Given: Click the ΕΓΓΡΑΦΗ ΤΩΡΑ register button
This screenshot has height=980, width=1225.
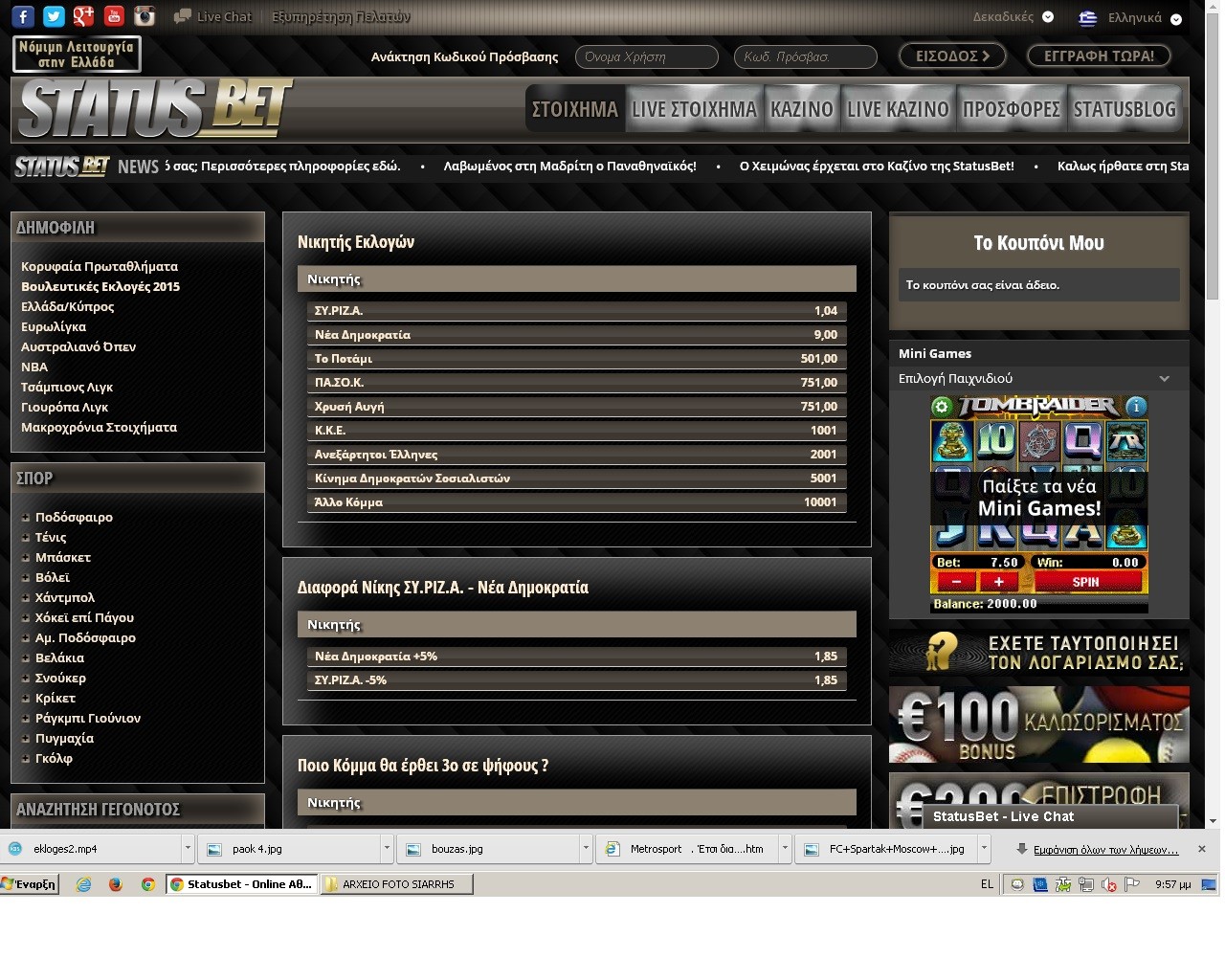Looking at the screenshot, I should tap(1099, 56).
